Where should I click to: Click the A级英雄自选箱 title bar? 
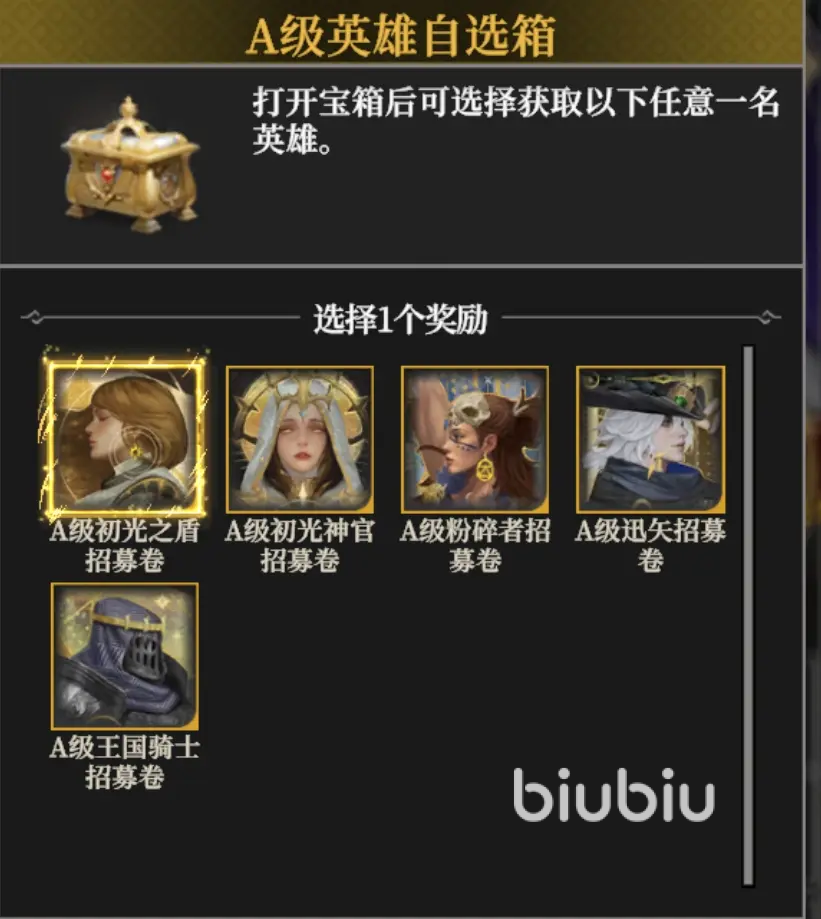click(x=401, y=32)
